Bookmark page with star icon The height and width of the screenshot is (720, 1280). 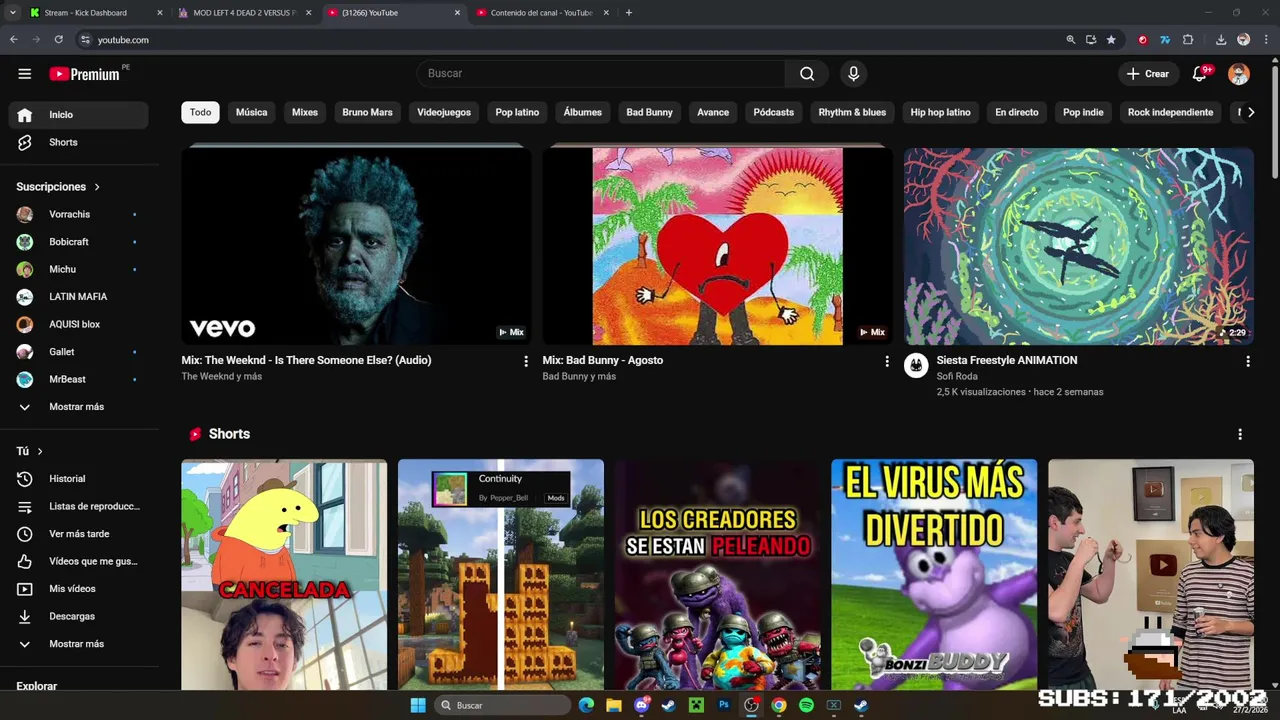1111,40
